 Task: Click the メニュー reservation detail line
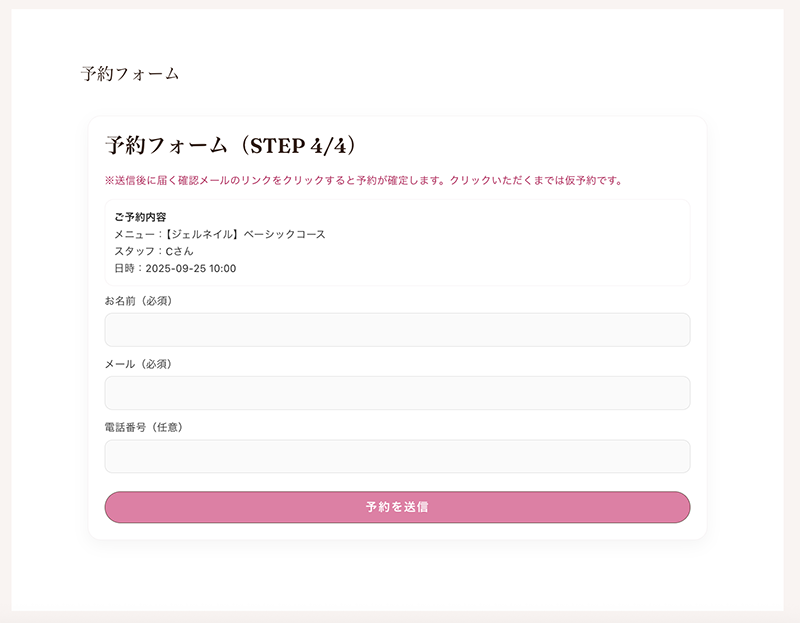tap(222, 233)
